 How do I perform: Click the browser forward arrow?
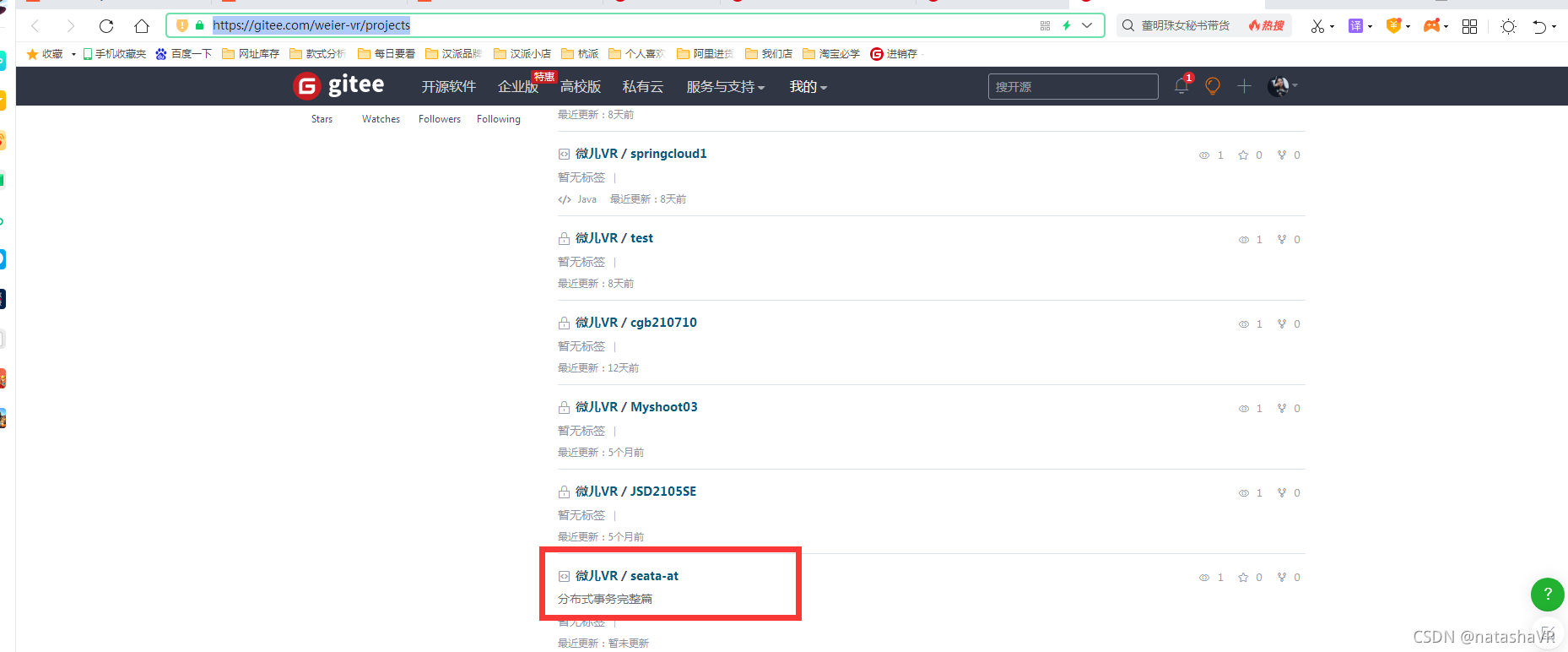point(71,25)
